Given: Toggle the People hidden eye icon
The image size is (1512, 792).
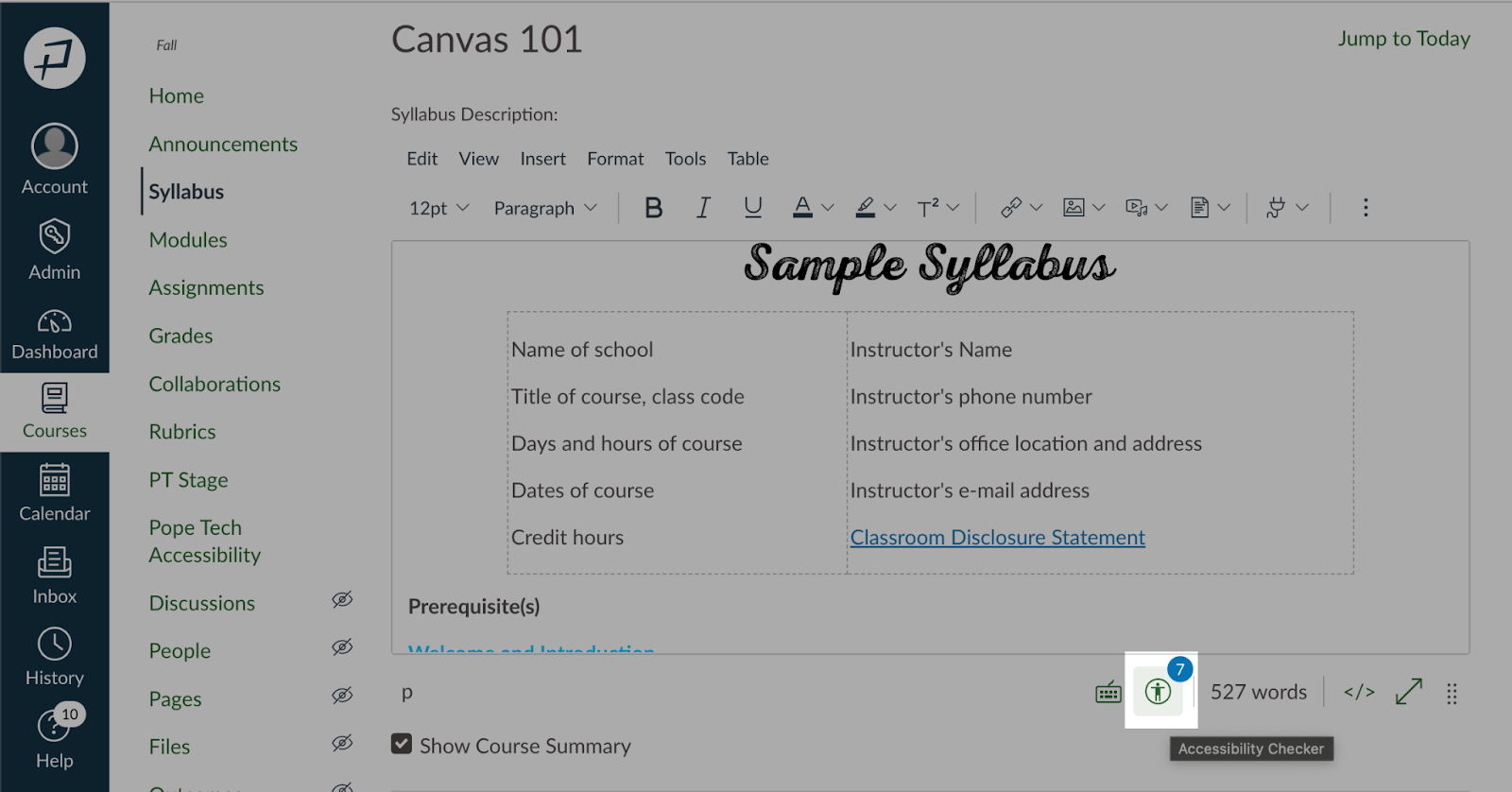Looking at the screenshot, I should point(342,647).
